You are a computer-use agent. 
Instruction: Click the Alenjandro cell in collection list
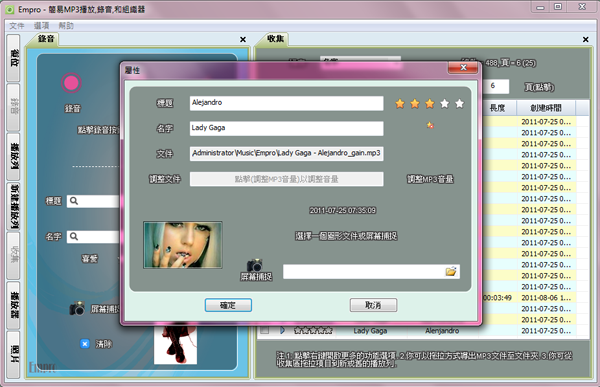tap(442, 331)
